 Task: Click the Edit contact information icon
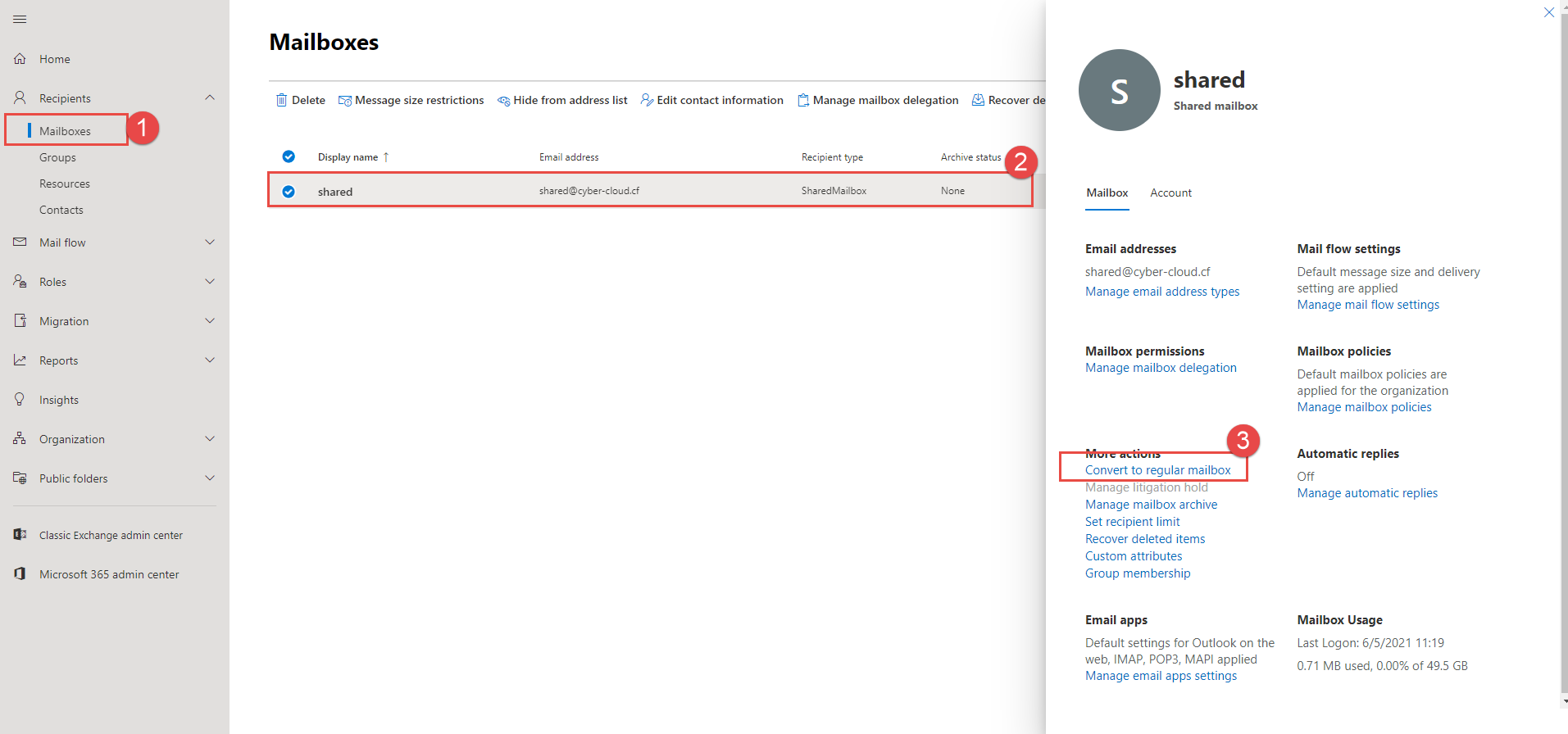(x=647, y=100)
